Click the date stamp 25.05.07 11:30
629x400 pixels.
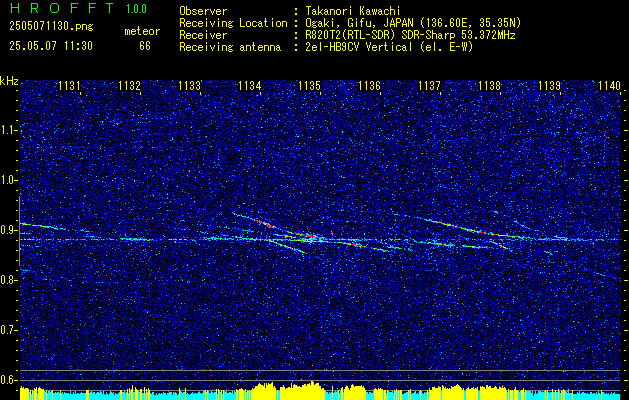tap(51, 46)
